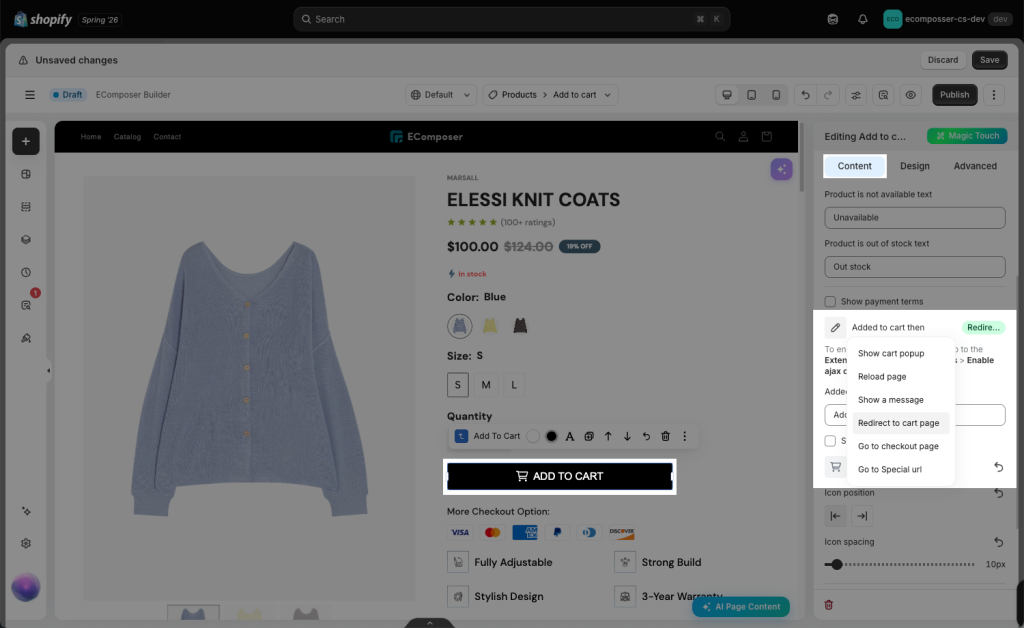
Task: Choose Go to Special url option
Action: [x=901, y=469]
